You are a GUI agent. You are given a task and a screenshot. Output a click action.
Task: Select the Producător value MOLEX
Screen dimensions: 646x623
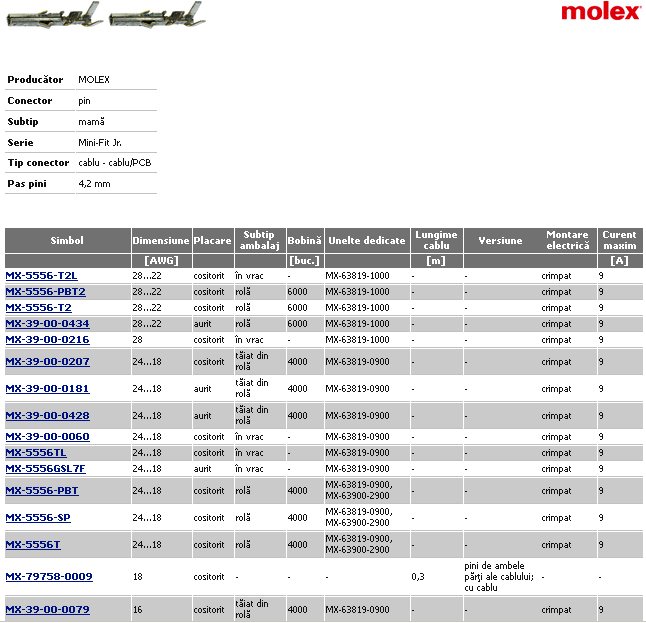point(94,80)
